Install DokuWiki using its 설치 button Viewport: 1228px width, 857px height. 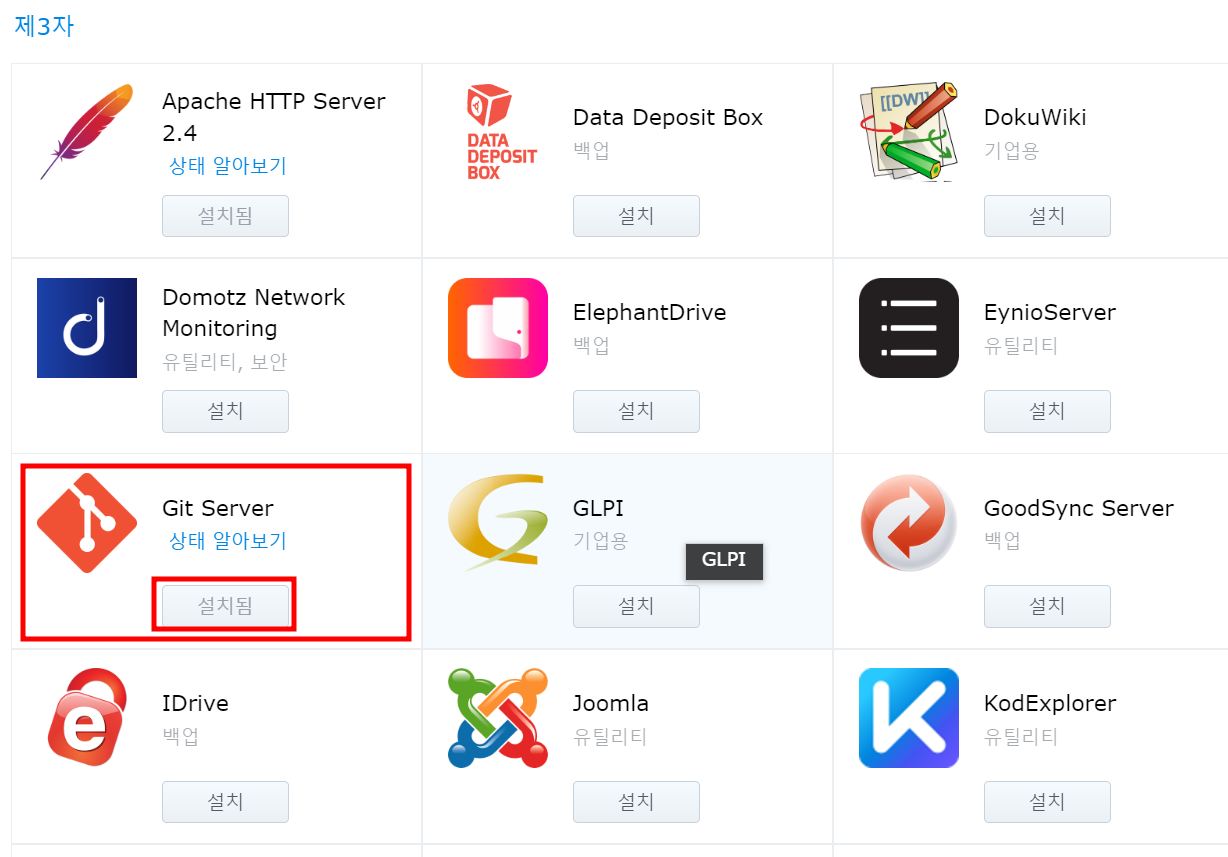pyautogui.click(x=1047, y=216)
